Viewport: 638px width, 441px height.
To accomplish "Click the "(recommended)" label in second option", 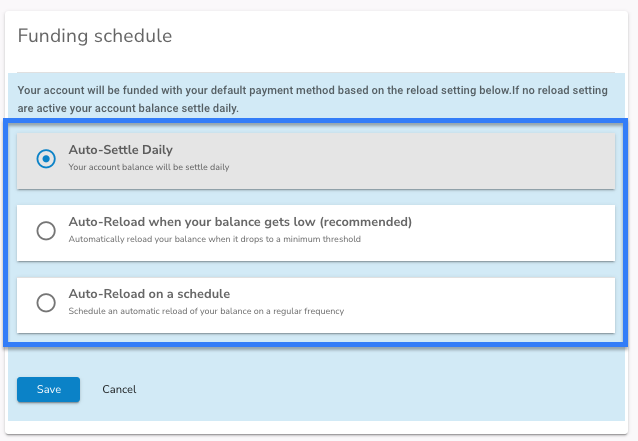I will pyautogui.click(x=366, y=222).
